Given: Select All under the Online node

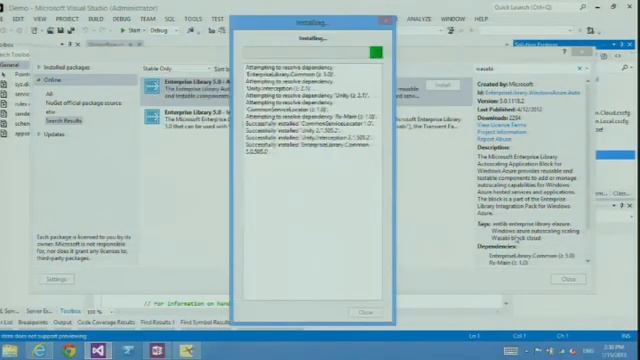Looking at the screenshot, I should pos(49,94).
